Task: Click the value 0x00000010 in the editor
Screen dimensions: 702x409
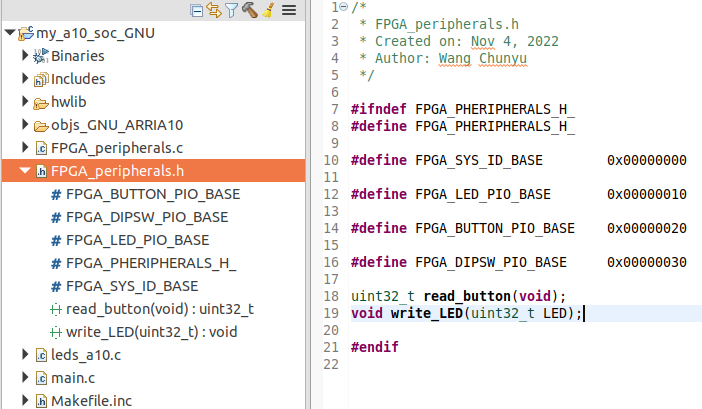Action: coord(646,194)
